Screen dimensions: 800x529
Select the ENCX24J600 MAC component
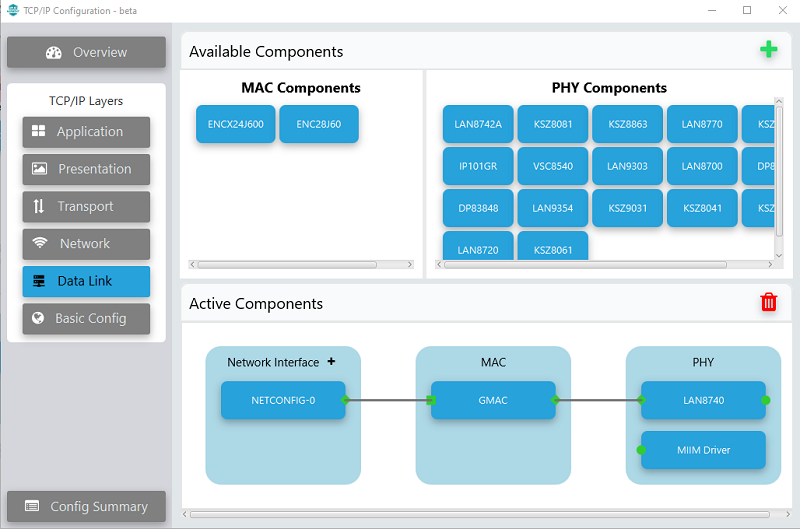(235, 125)
